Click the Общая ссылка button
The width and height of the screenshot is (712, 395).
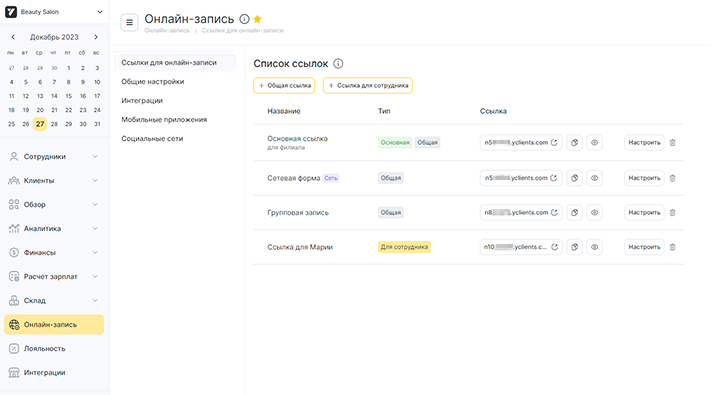pos(284,85)
